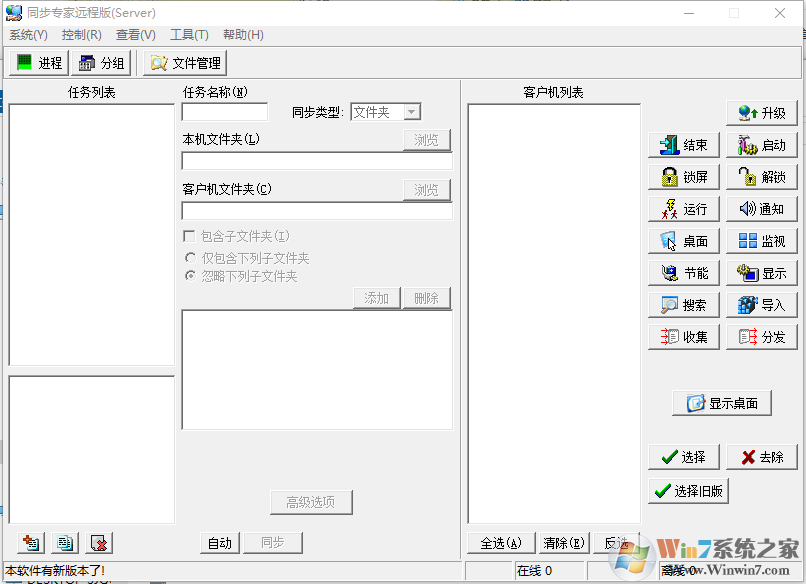Select the 仅包含下列子文件夹 radio button
This screenshot has width=806, height=584.
click(190, 257)
